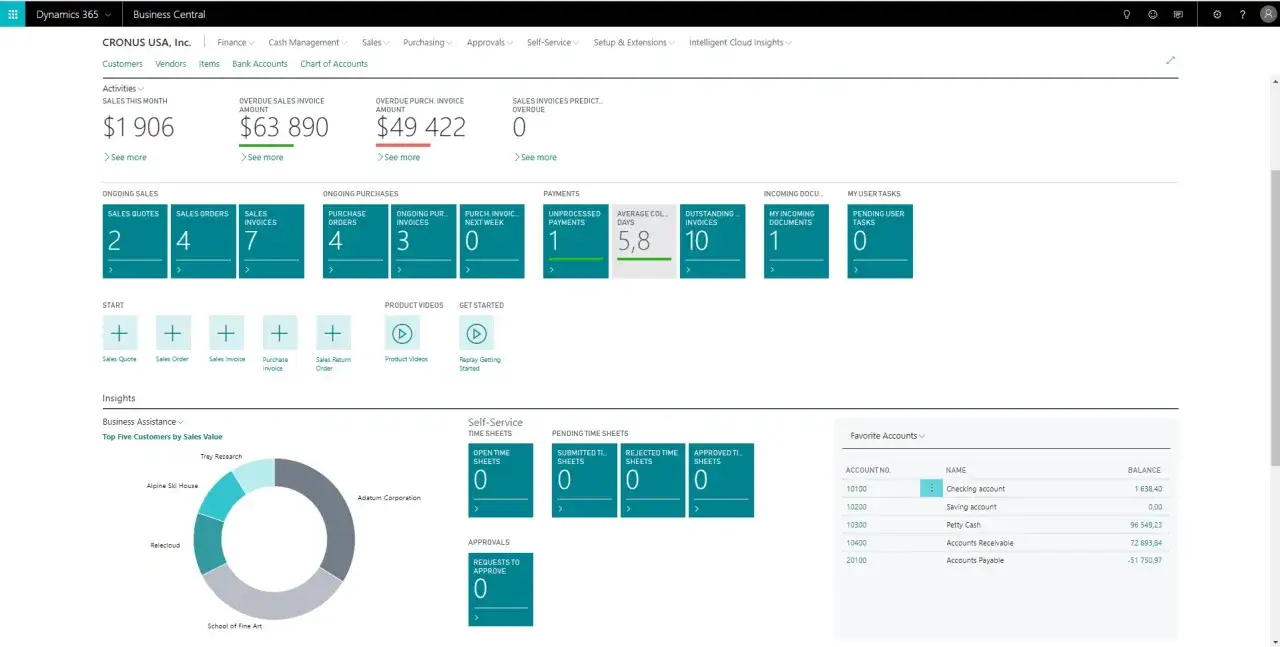
Task: Click See more under Sales This Month
Action: 125,157
